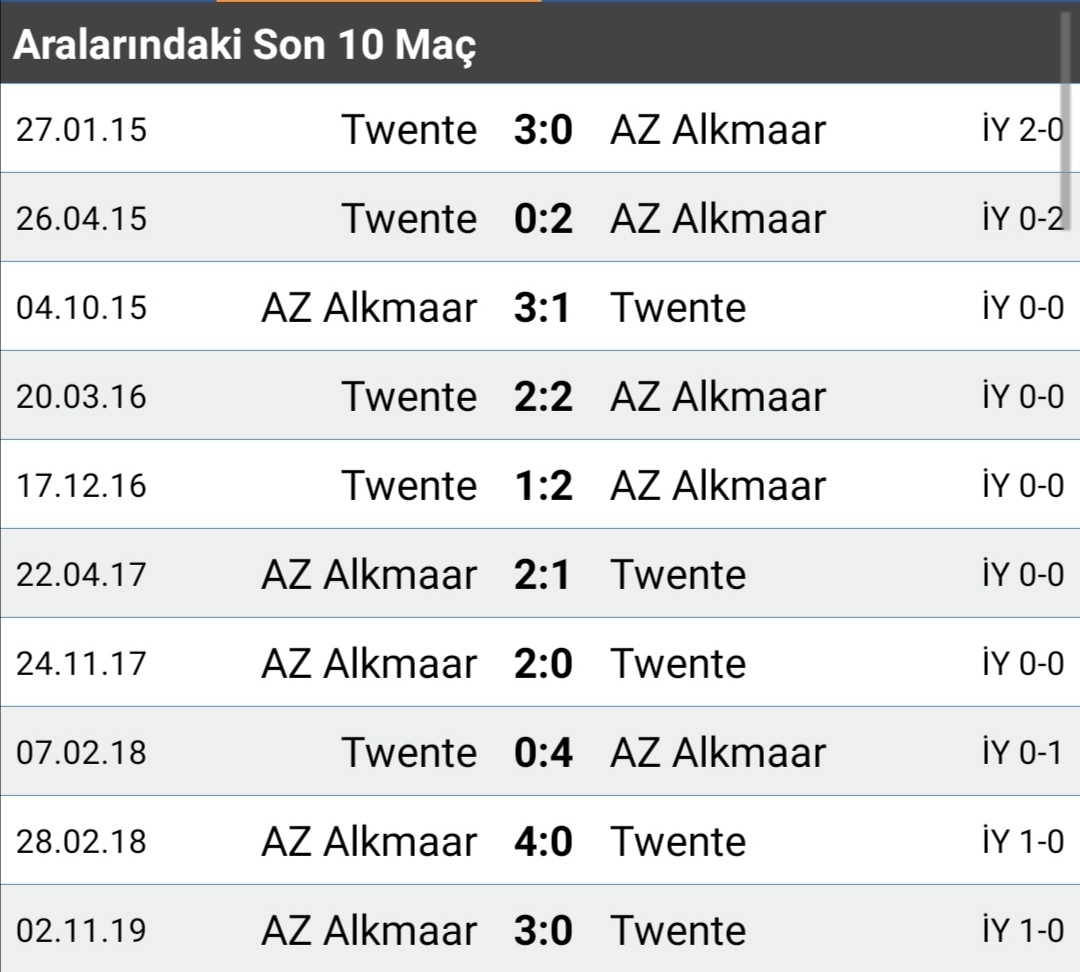Select the Twente 0:4 AZ Alkmaar row
This screenshot has width=1080, height=972.
pos(540,751)
